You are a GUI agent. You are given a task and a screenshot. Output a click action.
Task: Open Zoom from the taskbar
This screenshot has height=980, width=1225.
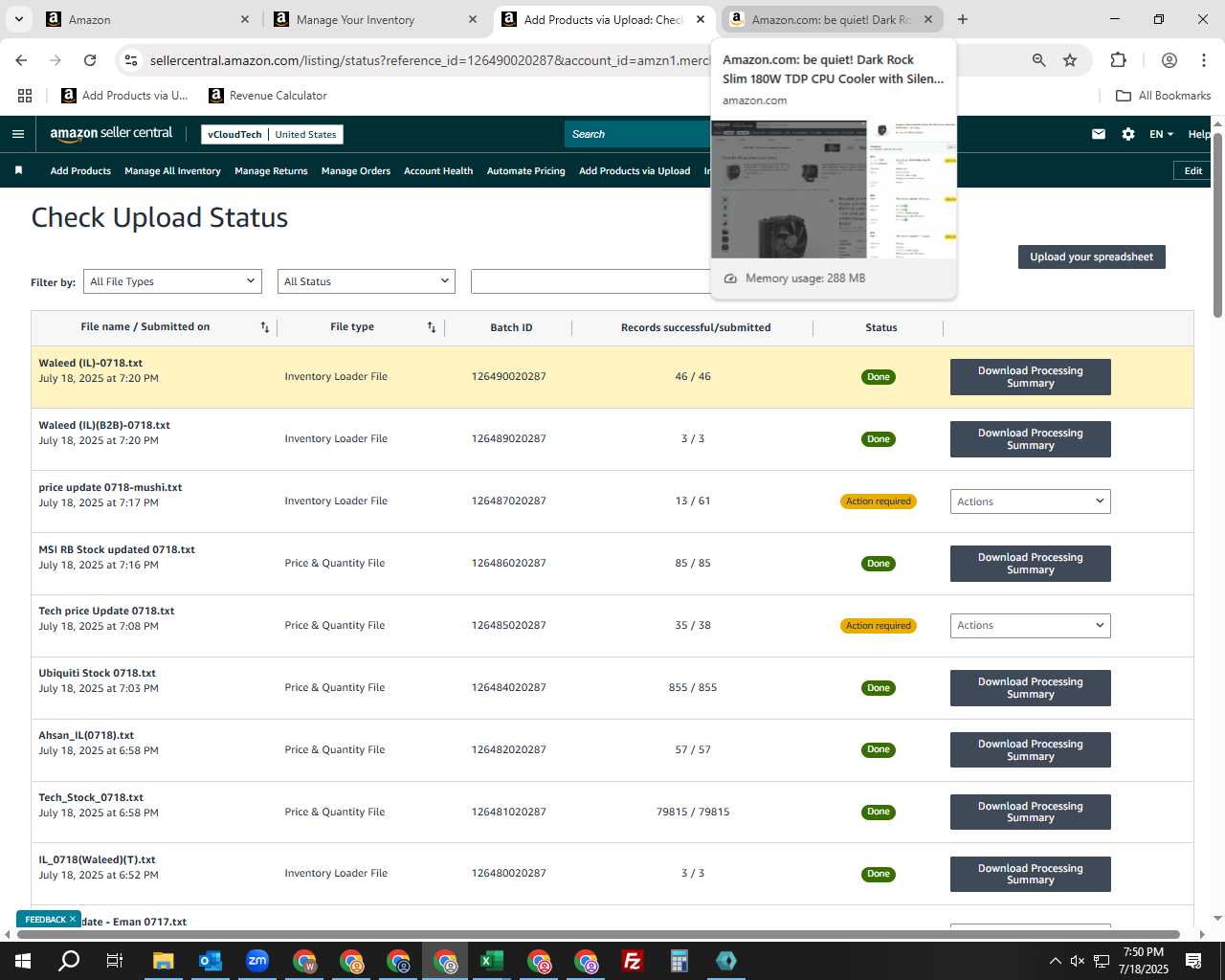click(257, 961)
